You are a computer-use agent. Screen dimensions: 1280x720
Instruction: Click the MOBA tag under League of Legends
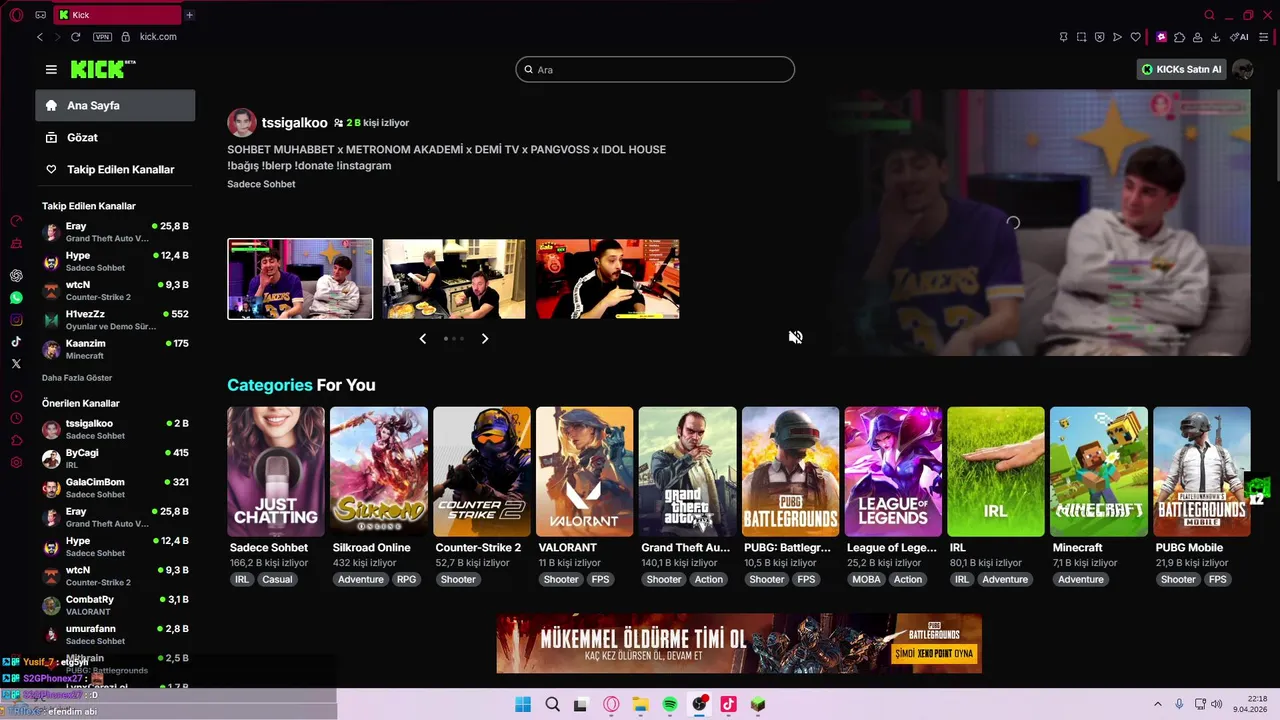pyautogui.click(x=867, y=580)
